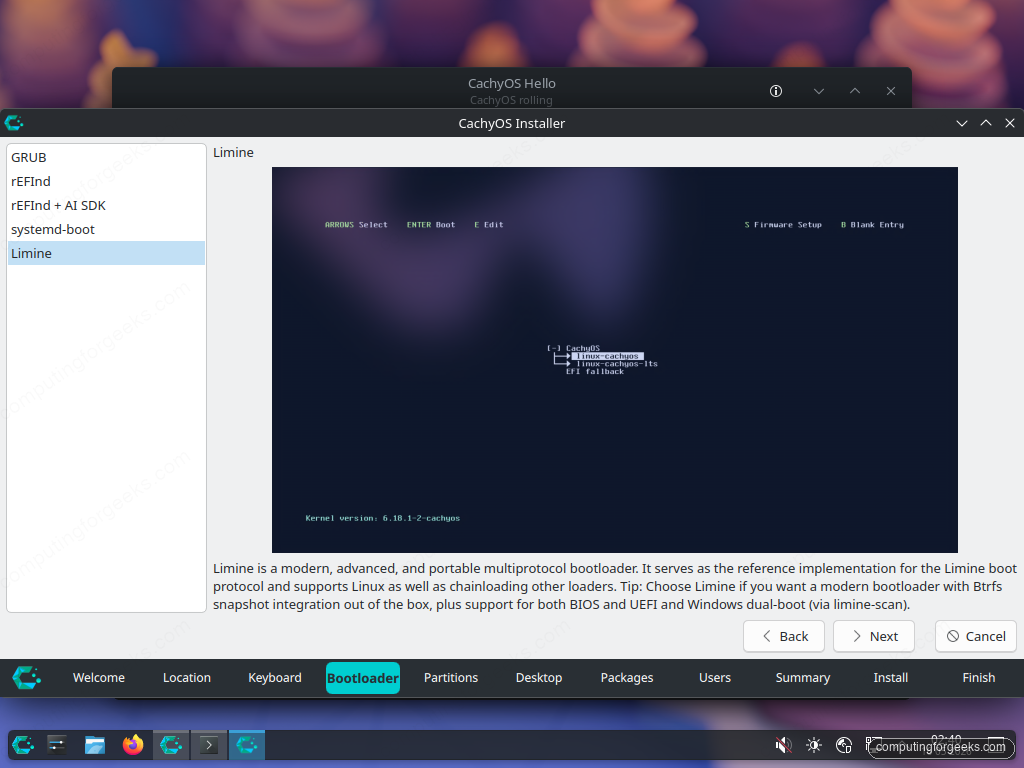Click the CachyOS logo in installer step bar
This screenshot has width=1024, height=768.
click(x=27, y=678)
